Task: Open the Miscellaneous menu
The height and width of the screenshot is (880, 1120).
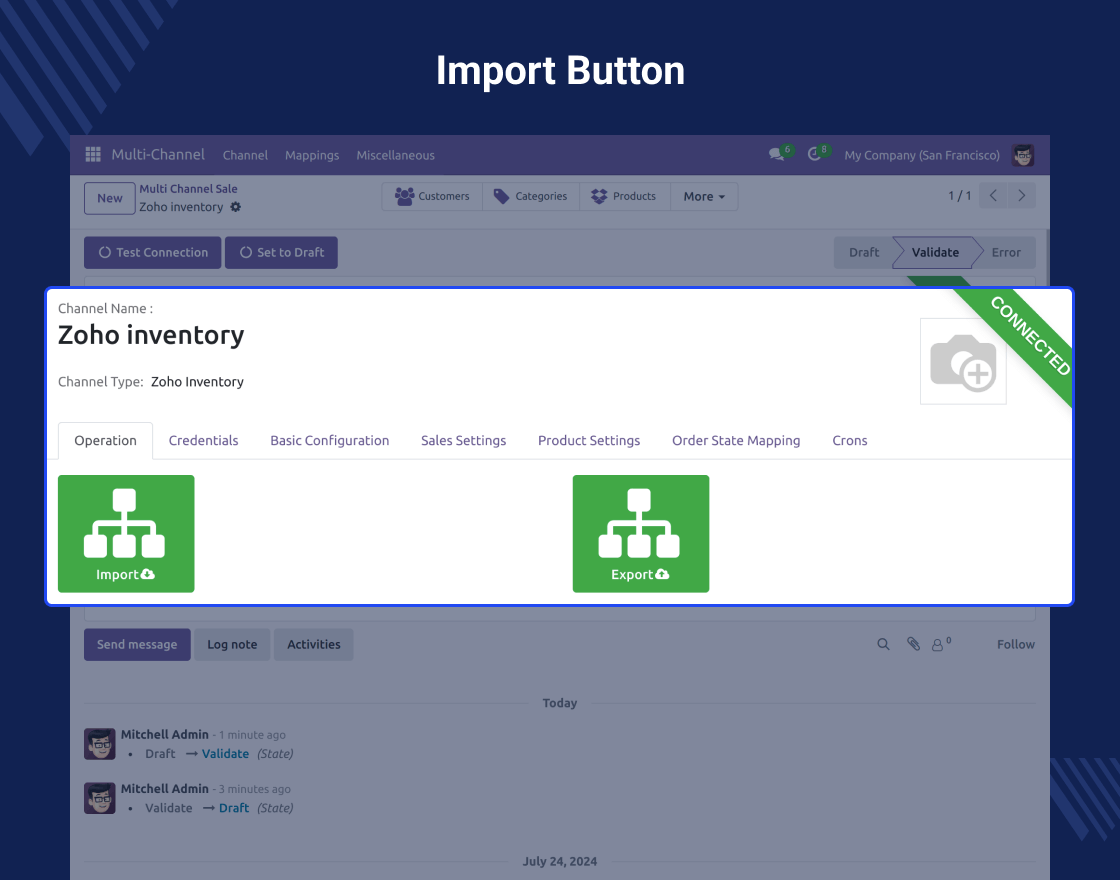Action: [396, 155]
